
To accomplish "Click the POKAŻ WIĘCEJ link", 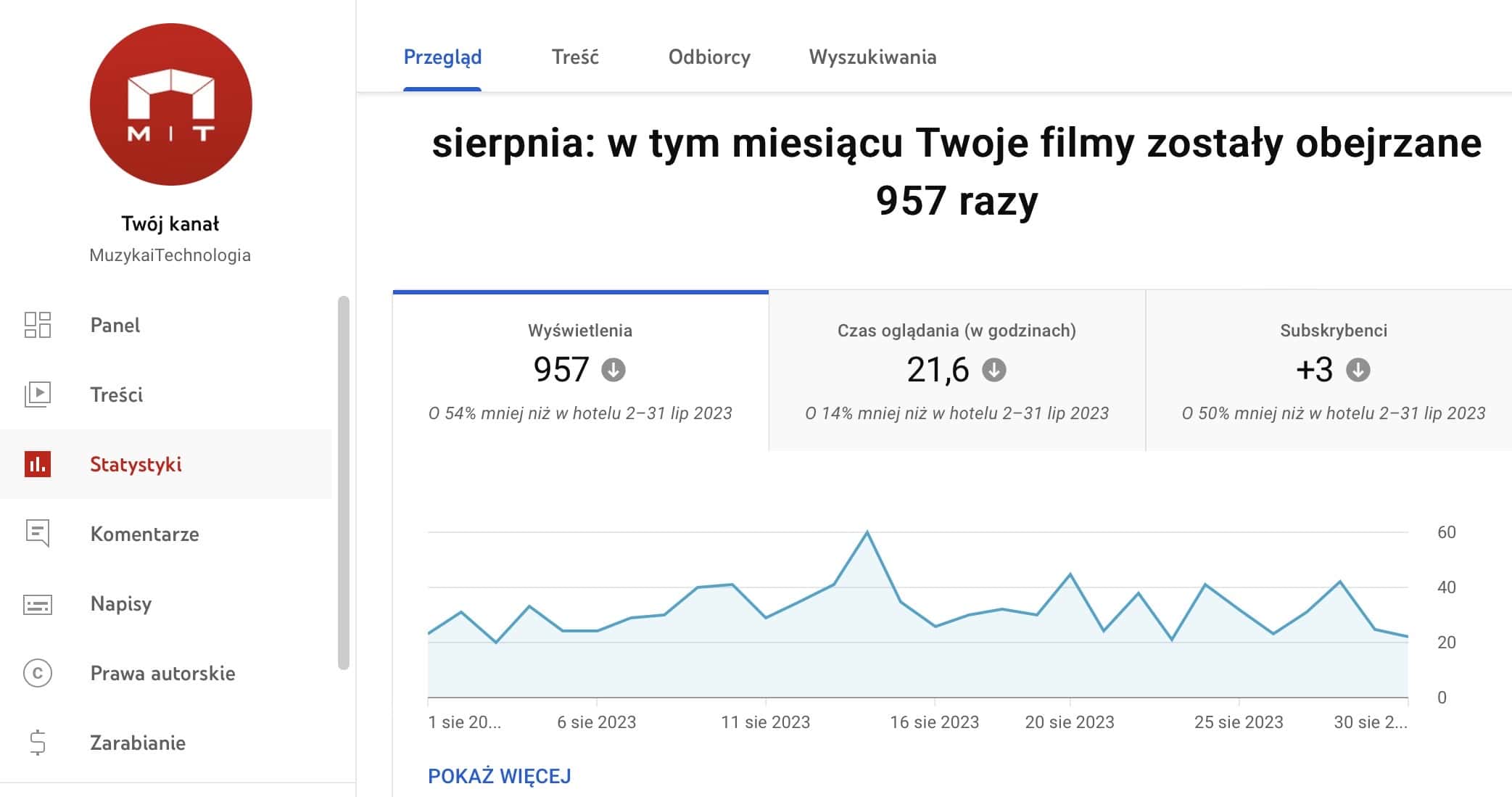I will pyautogui.click(x=500, y=776).
